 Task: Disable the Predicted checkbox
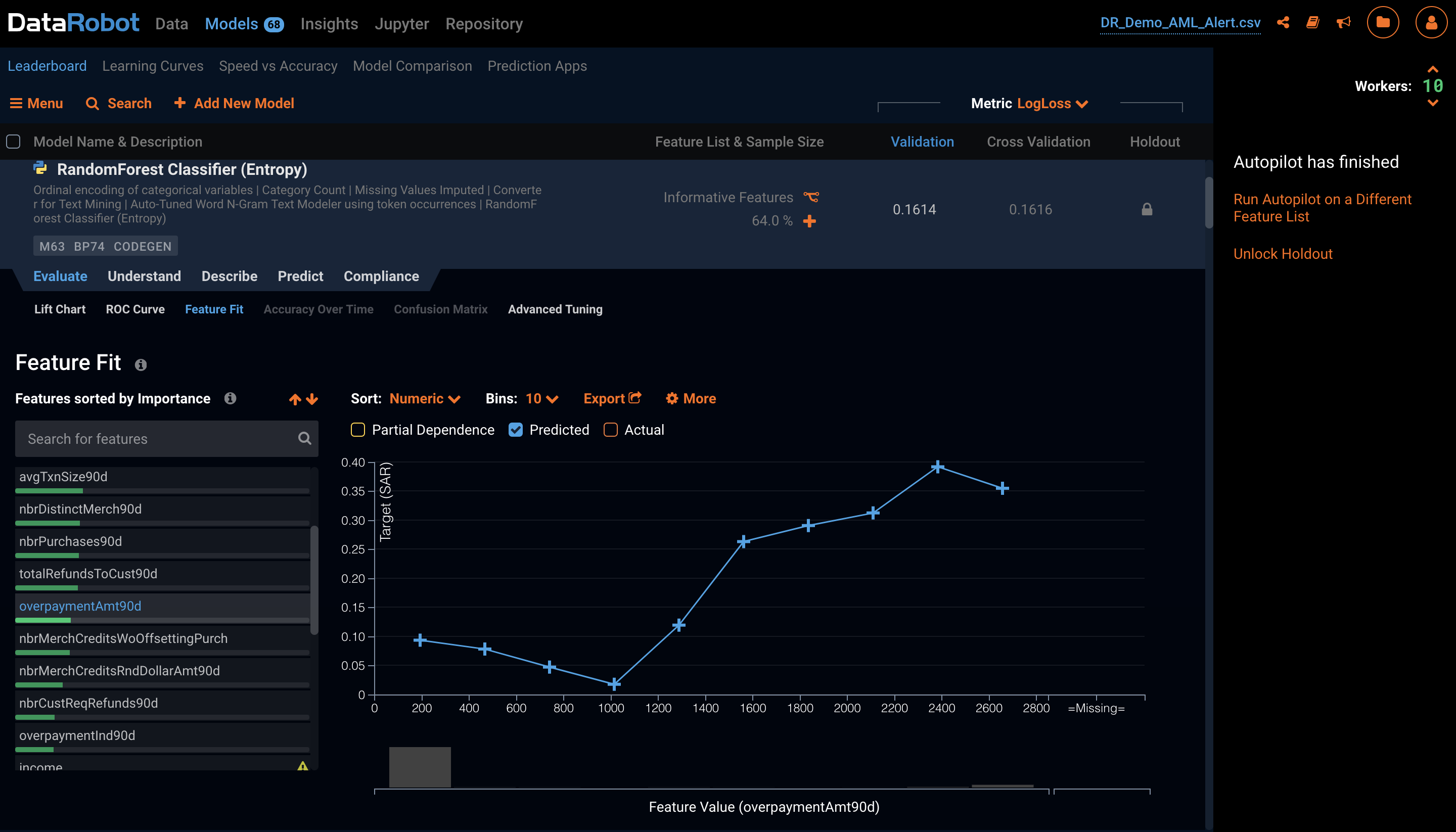point(516,430)
